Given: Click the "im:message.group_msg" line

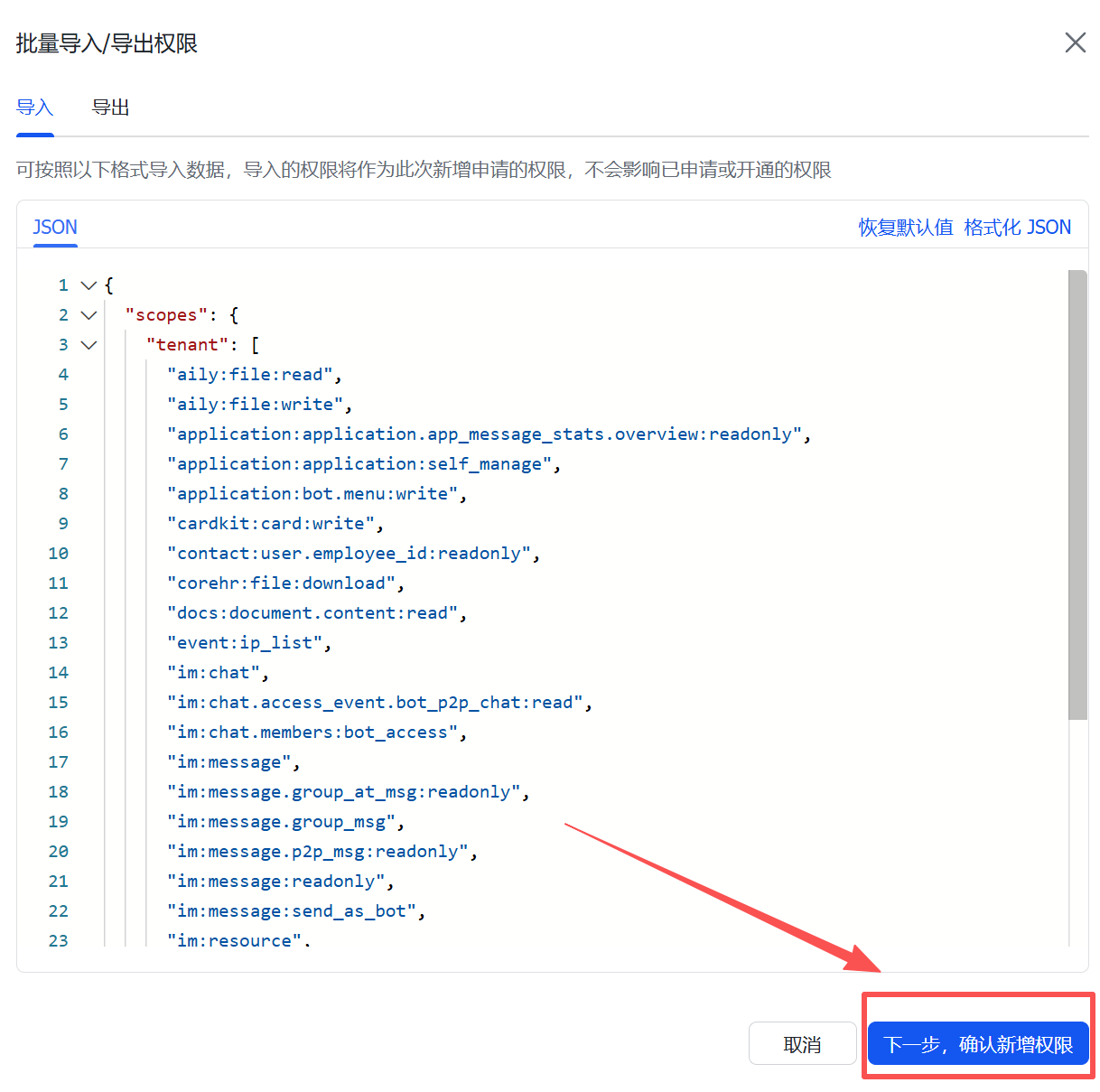Looking at the screenshot, I should (x=285, y=822).
